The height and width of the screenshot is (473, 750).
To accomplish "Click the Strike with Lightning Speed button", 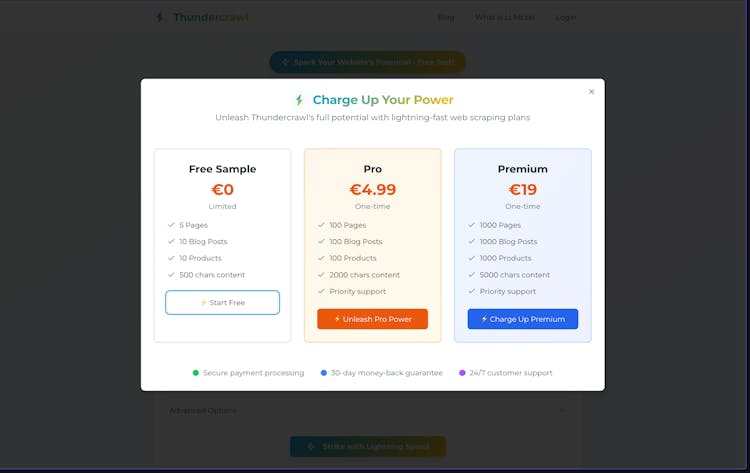I will (367, 446).
